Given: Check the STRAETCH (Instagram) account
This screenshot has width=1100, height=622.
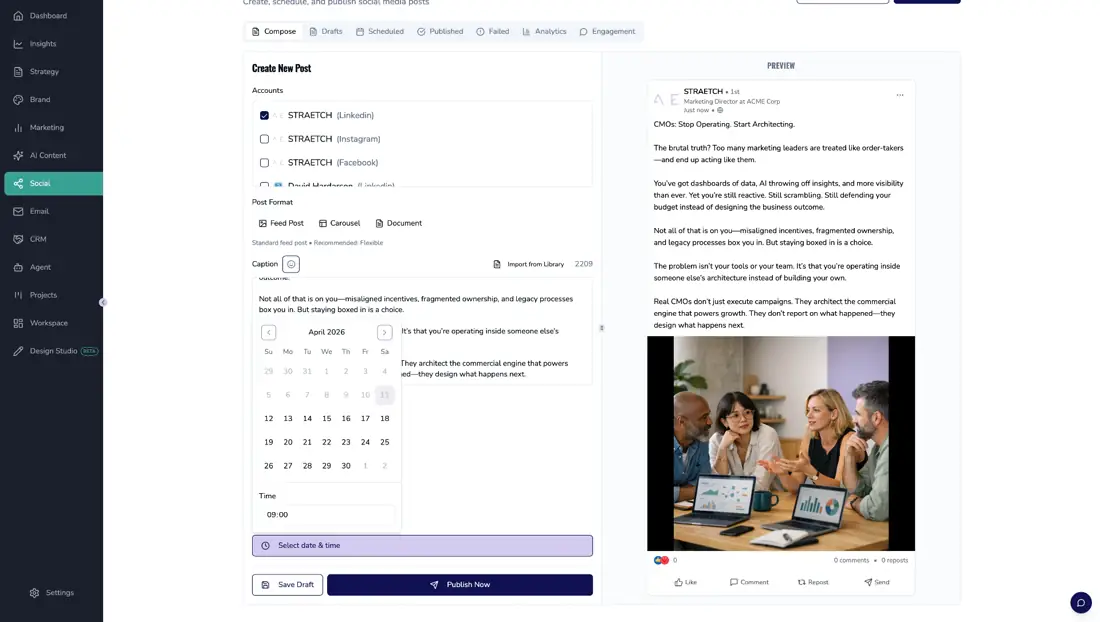Looking at the screenshot, I should pyautogui.click(x=264, y=139).
